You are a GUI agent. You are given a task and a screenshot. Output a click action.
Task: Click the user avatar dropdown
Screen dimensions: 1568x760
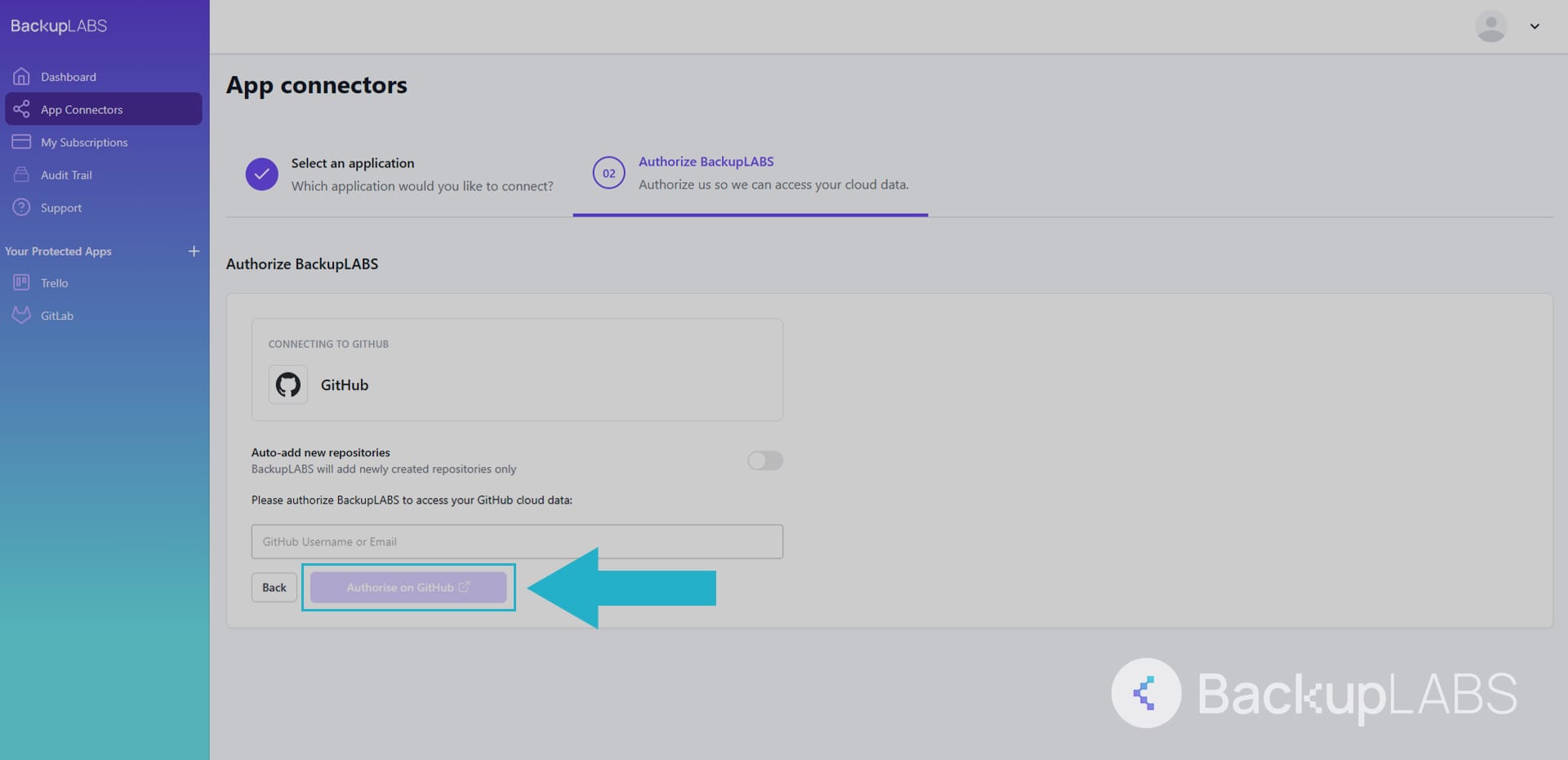(x=1491, y=26)
